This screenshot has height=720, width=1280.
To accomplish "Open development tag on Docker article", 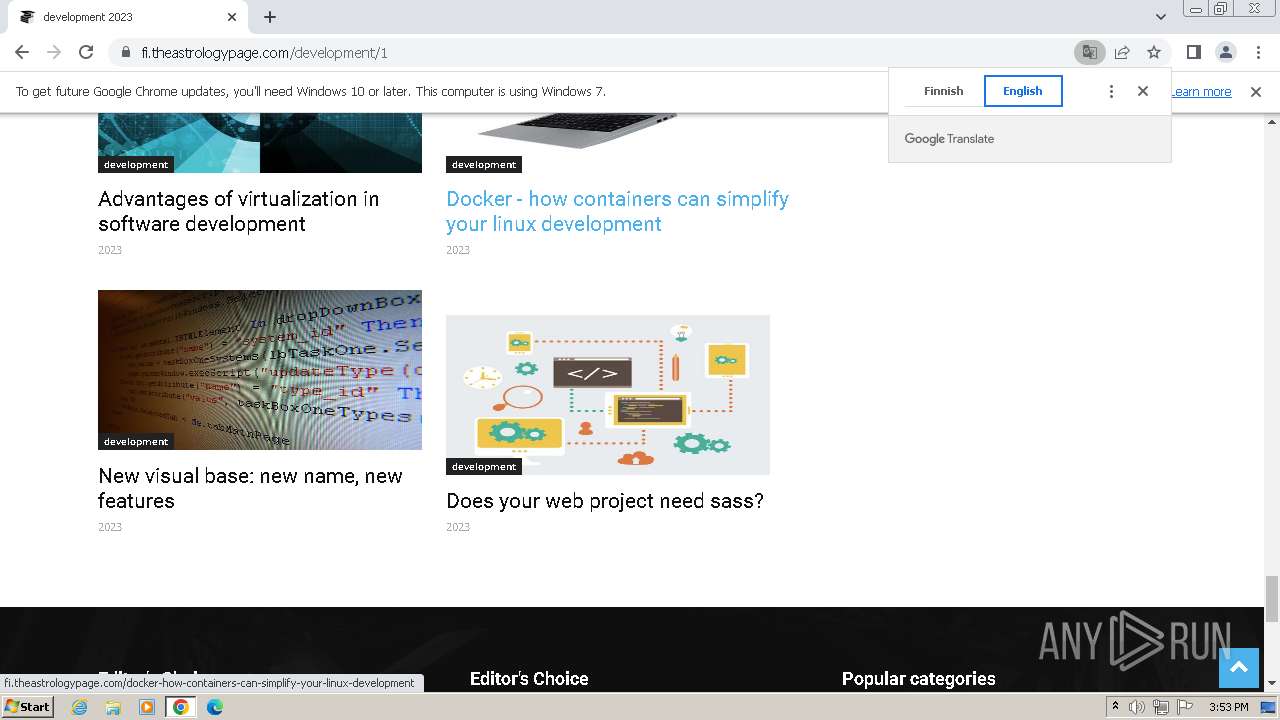I will tap(484, 165).
